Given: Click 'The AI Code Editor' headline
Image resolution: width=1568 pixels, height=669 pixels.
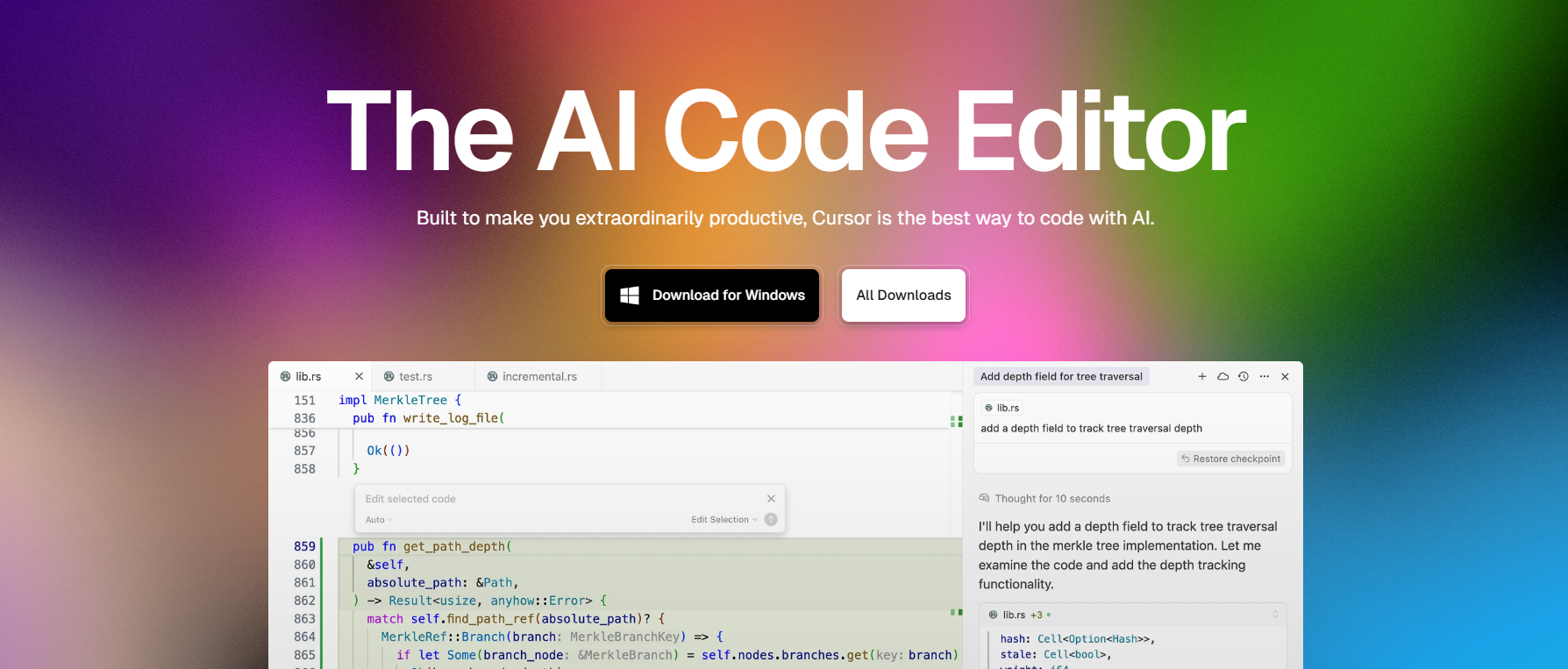Looking at the screenshot, I should (786, 132).
